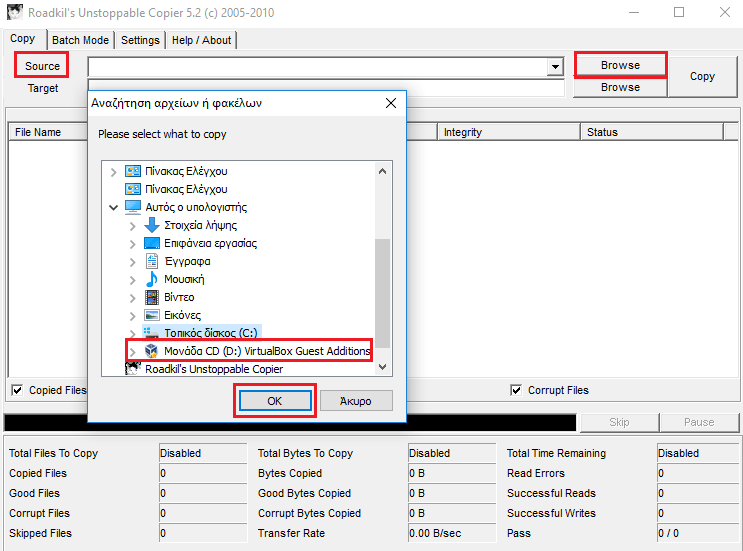Confirm selection with OK button

(275, 401)
